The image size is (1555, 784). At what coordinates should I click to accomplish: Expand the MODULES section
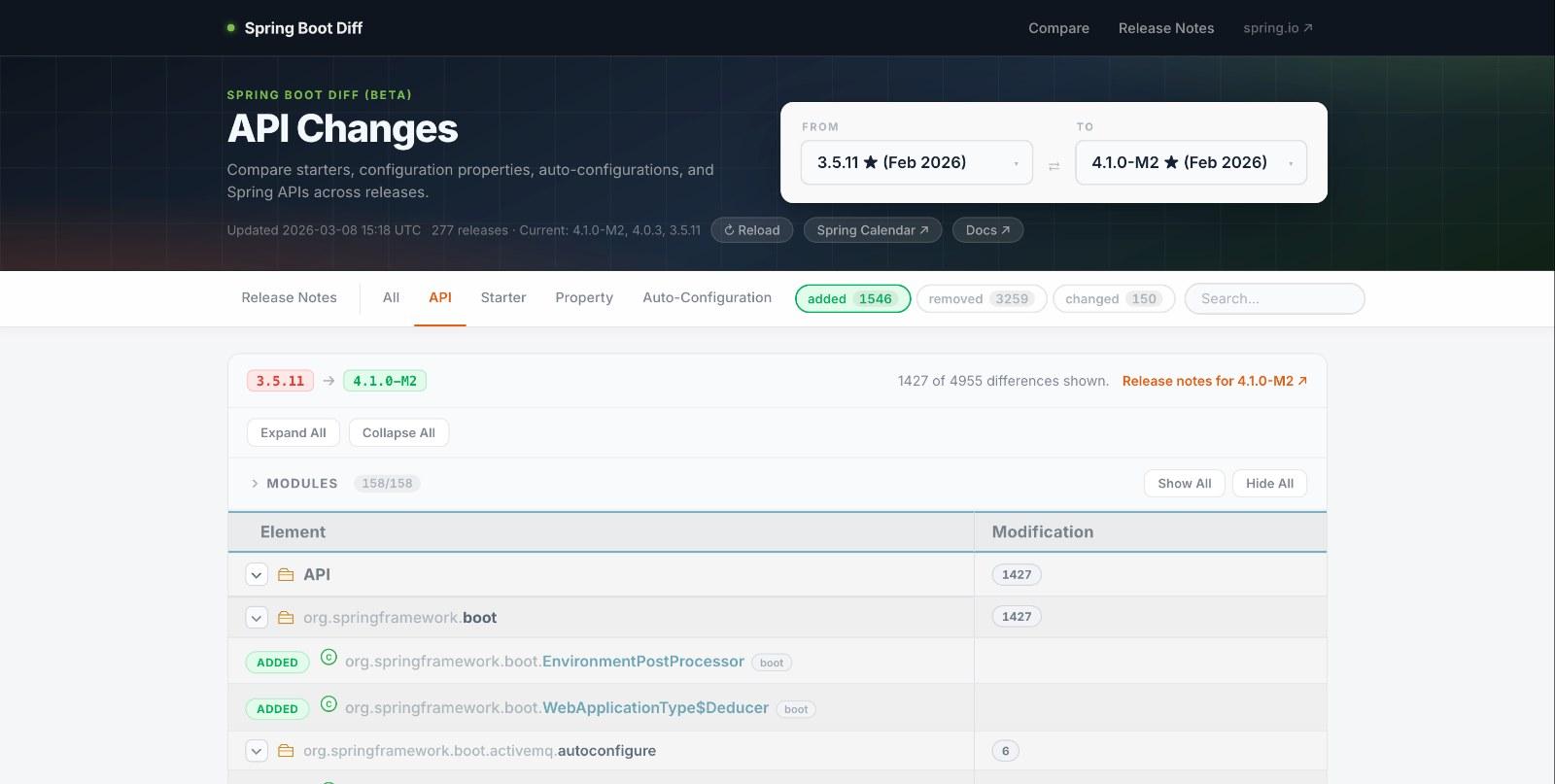tap(255, 483)
